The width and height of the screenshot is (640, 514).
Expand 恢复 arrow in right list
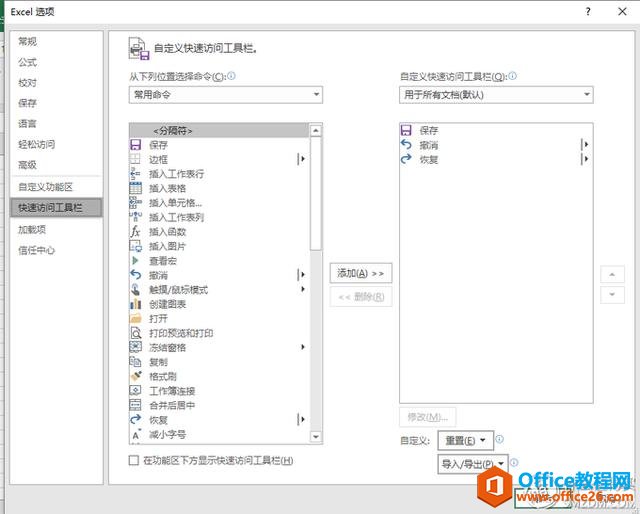[585, 159]
